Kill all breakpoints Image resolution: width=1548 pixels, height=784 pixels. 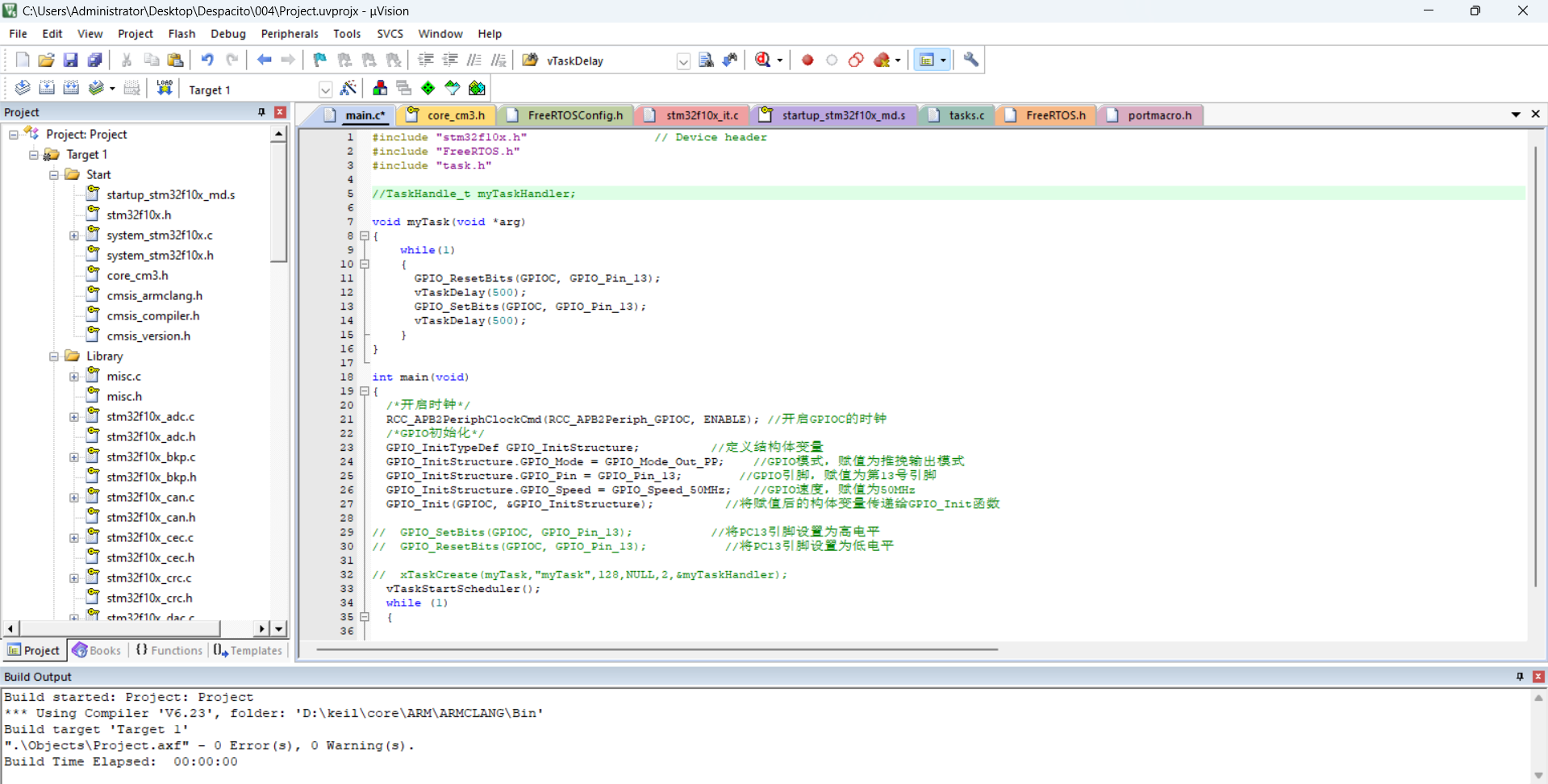[x=882, y=60]
